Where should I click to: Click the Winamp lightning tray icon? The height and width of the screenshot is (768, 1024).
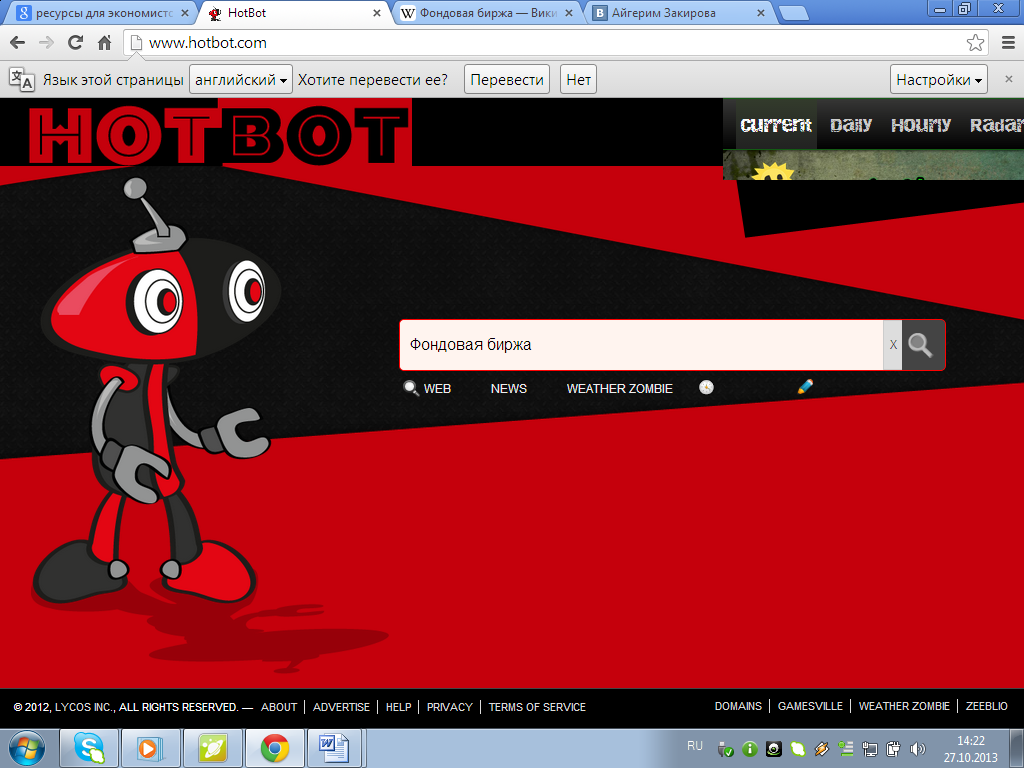[x=822, y=749]
